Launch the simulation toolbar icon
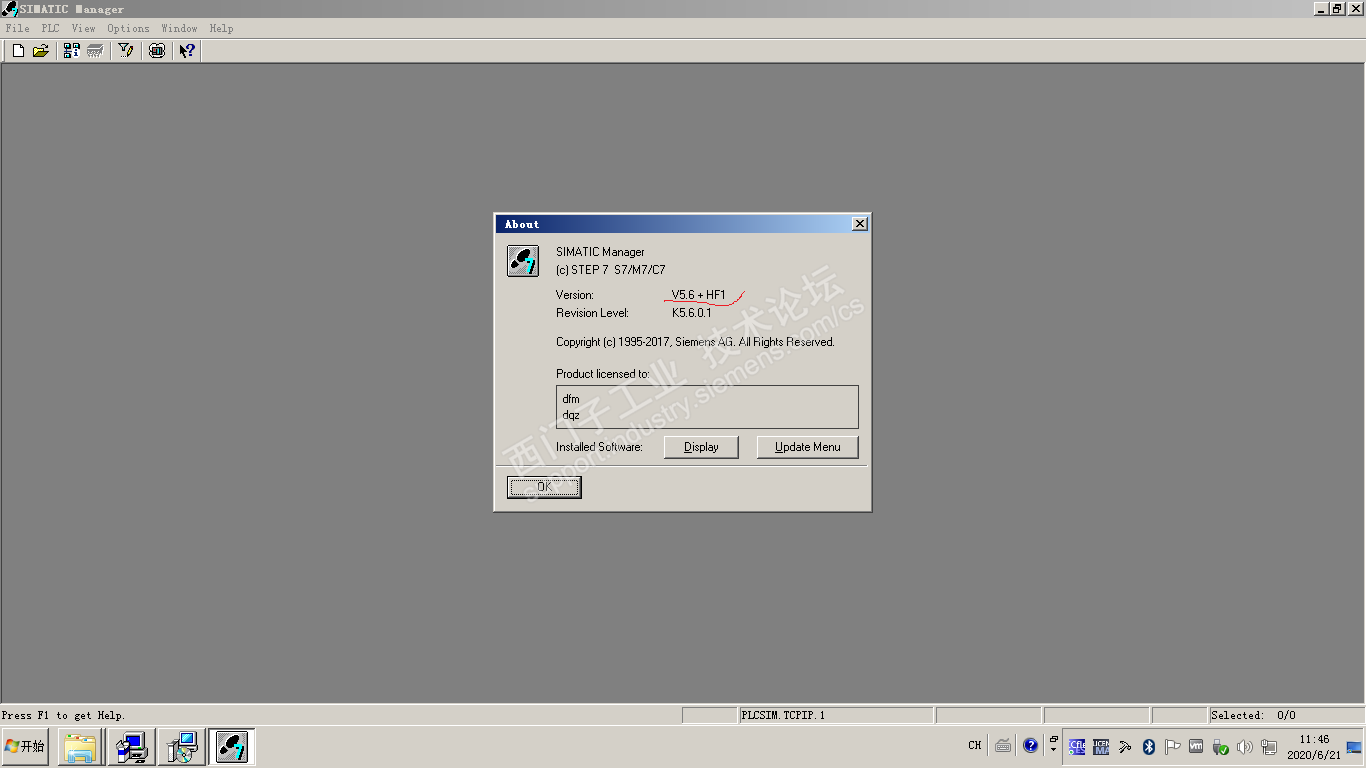Viewport: 1366px width, 768px height. point(157,50)
